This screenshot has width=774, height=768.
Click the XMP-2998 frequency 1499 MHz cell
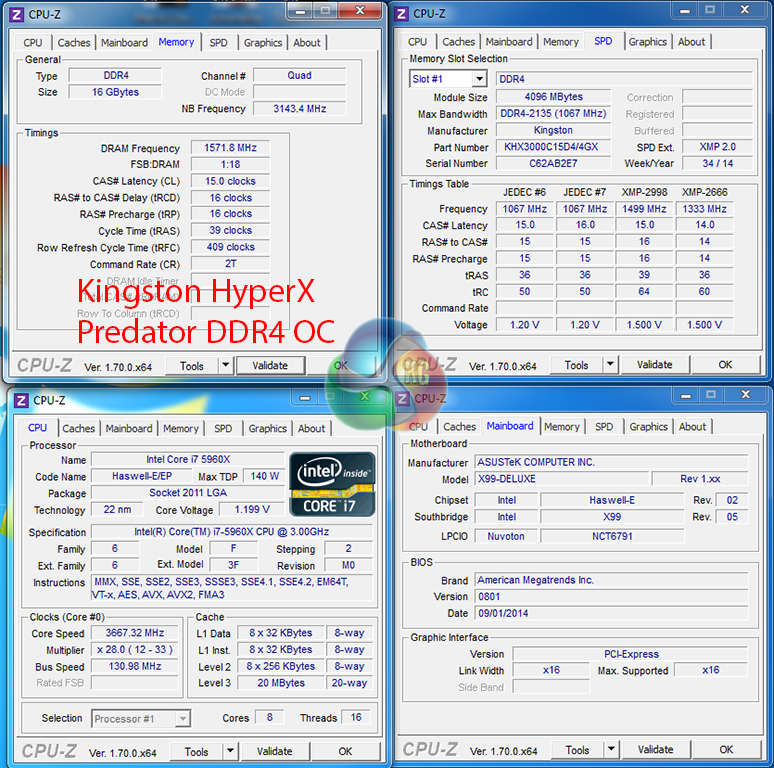(644, 209)
